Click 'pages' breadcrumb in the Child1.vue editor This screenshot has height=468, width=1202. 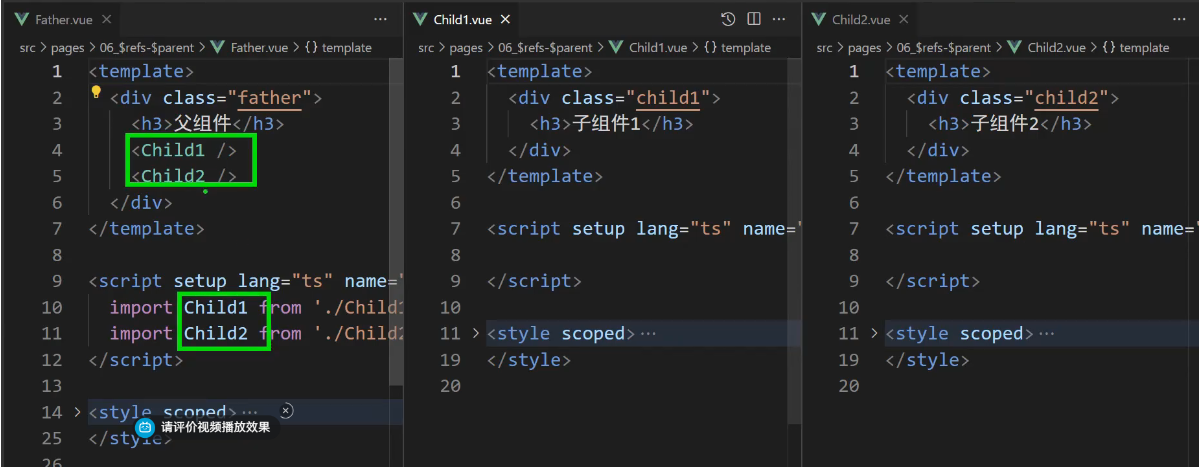pos(466,47)
